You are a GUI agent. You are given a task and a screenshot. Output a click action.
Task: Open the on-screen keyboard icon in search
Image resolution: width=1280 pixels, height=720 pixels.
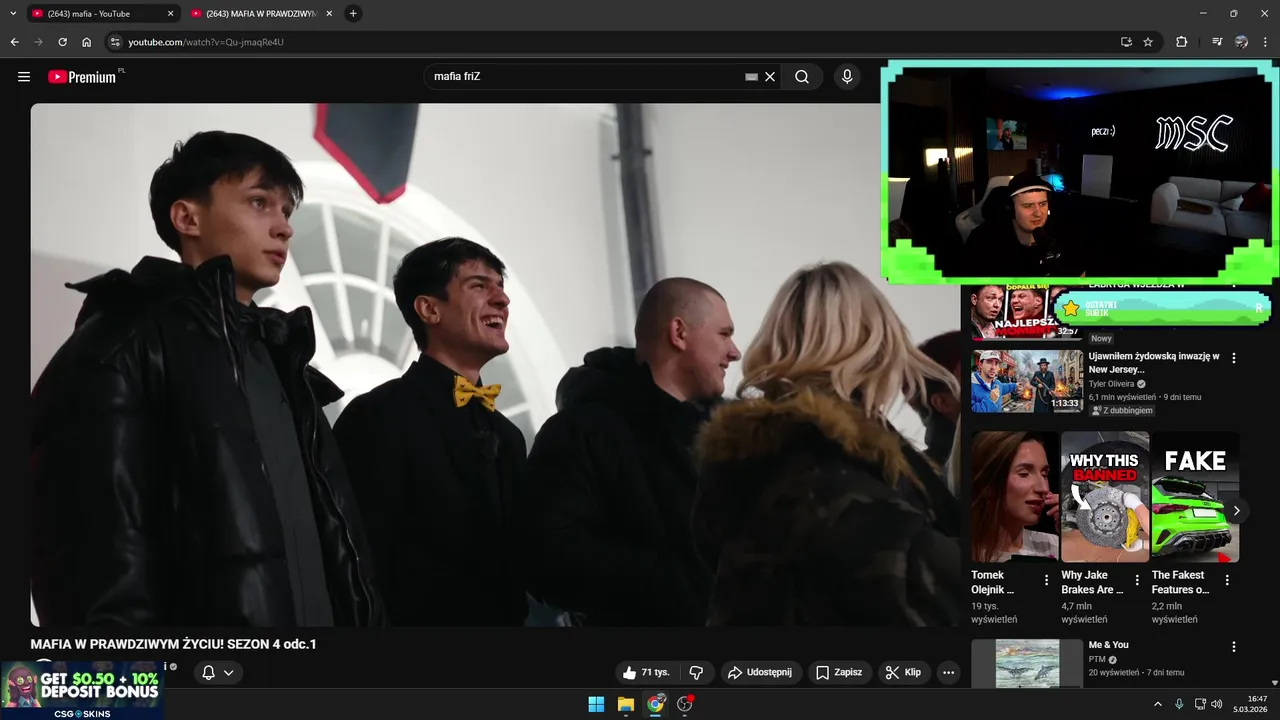pos(751,77)
